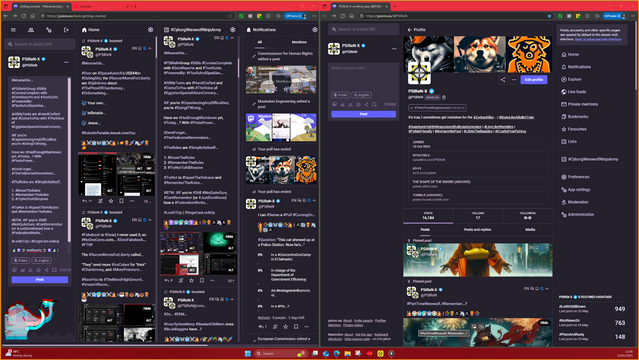Select the Media tab on the profile
639x360 pixels.
pyautogui.click(x=530, y=230)
